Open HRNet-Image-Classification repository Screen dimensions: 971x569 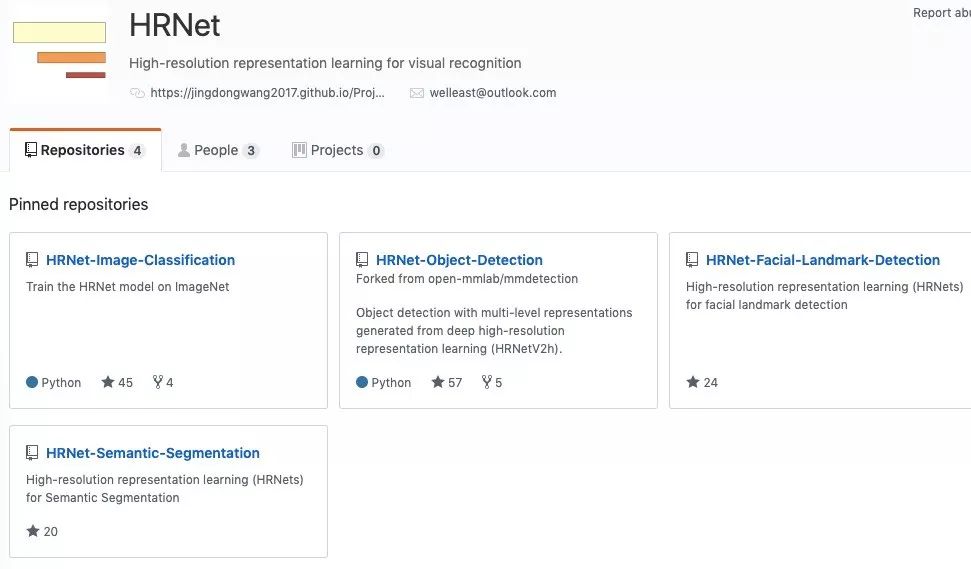[140, 260]
